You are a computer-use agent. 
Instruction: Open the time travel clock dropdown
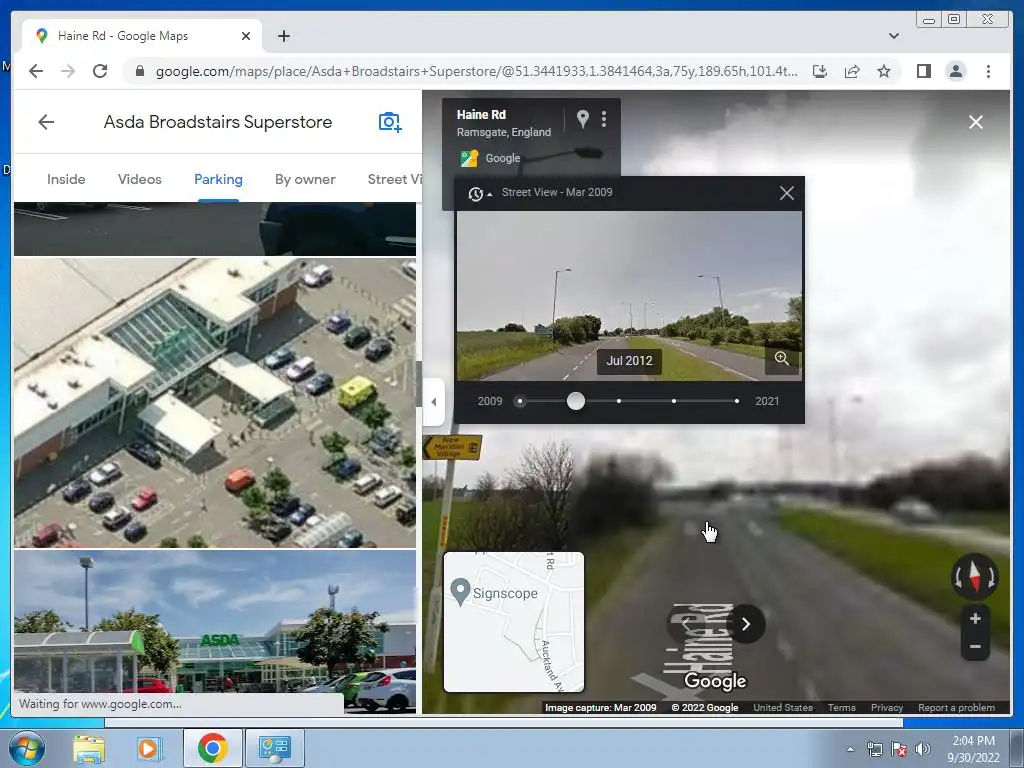[x=479, y=193]
